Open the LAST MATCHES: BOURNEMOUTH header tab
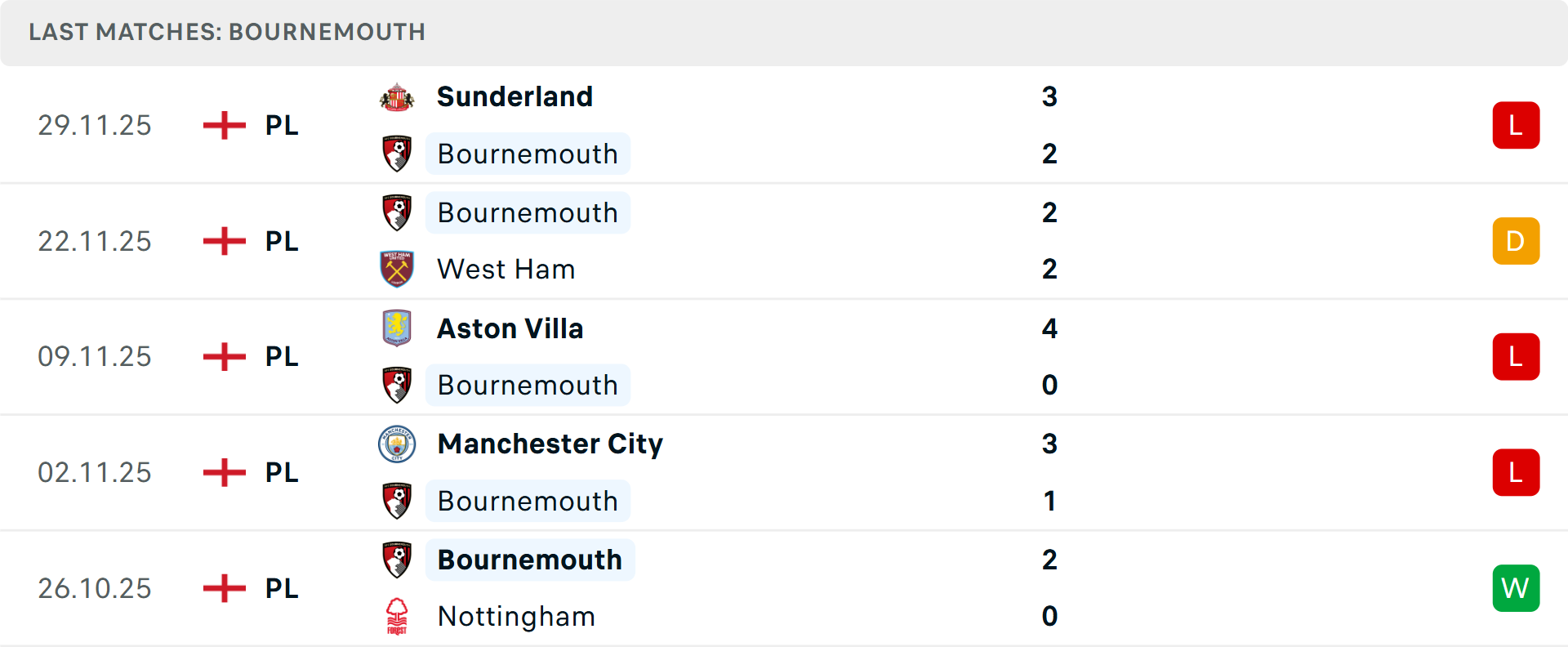This screenshot has width=1568, height=647. click(226, 32)
